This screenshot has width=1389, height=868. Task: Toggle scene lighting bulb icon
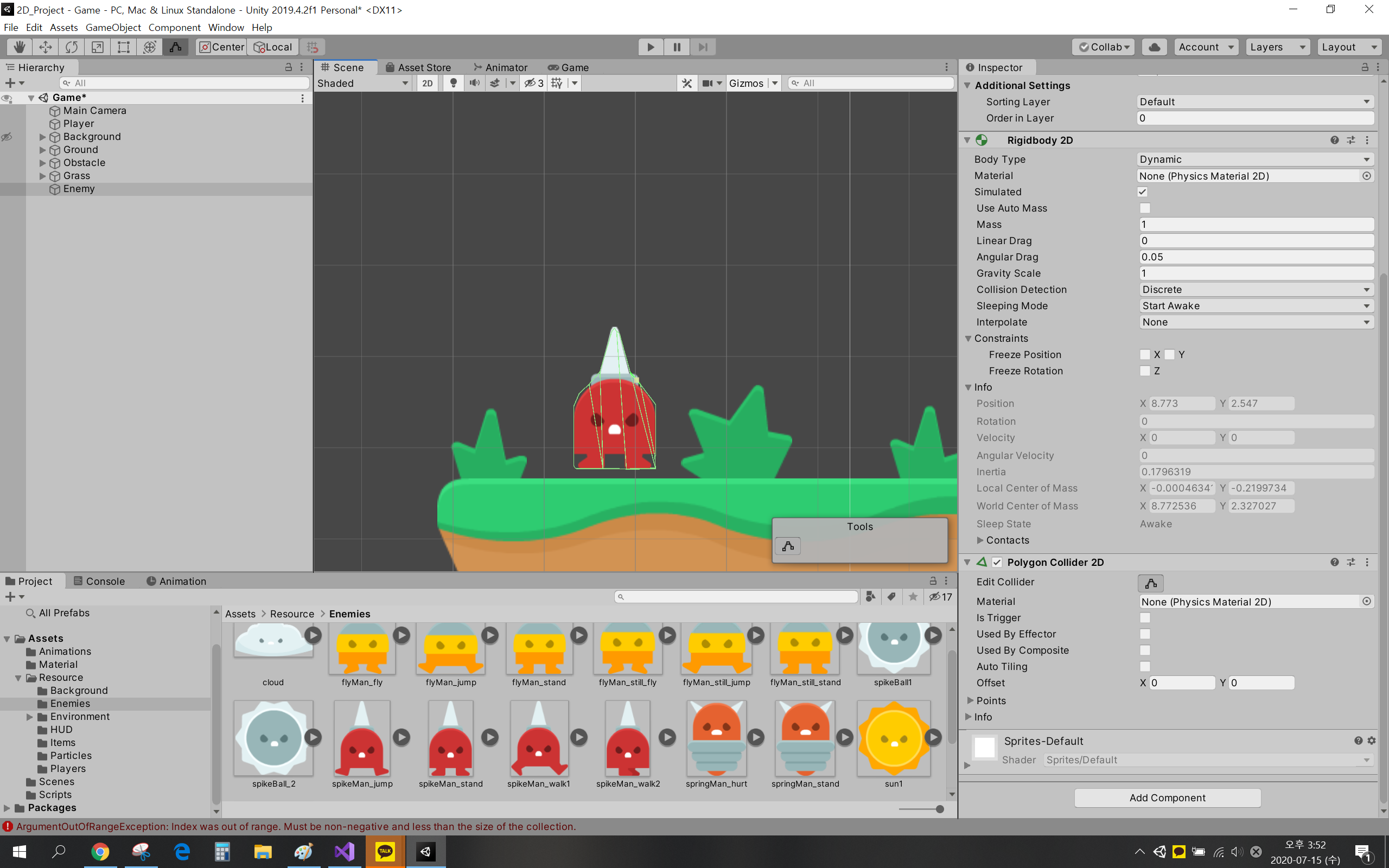click(x=454, y=83)
